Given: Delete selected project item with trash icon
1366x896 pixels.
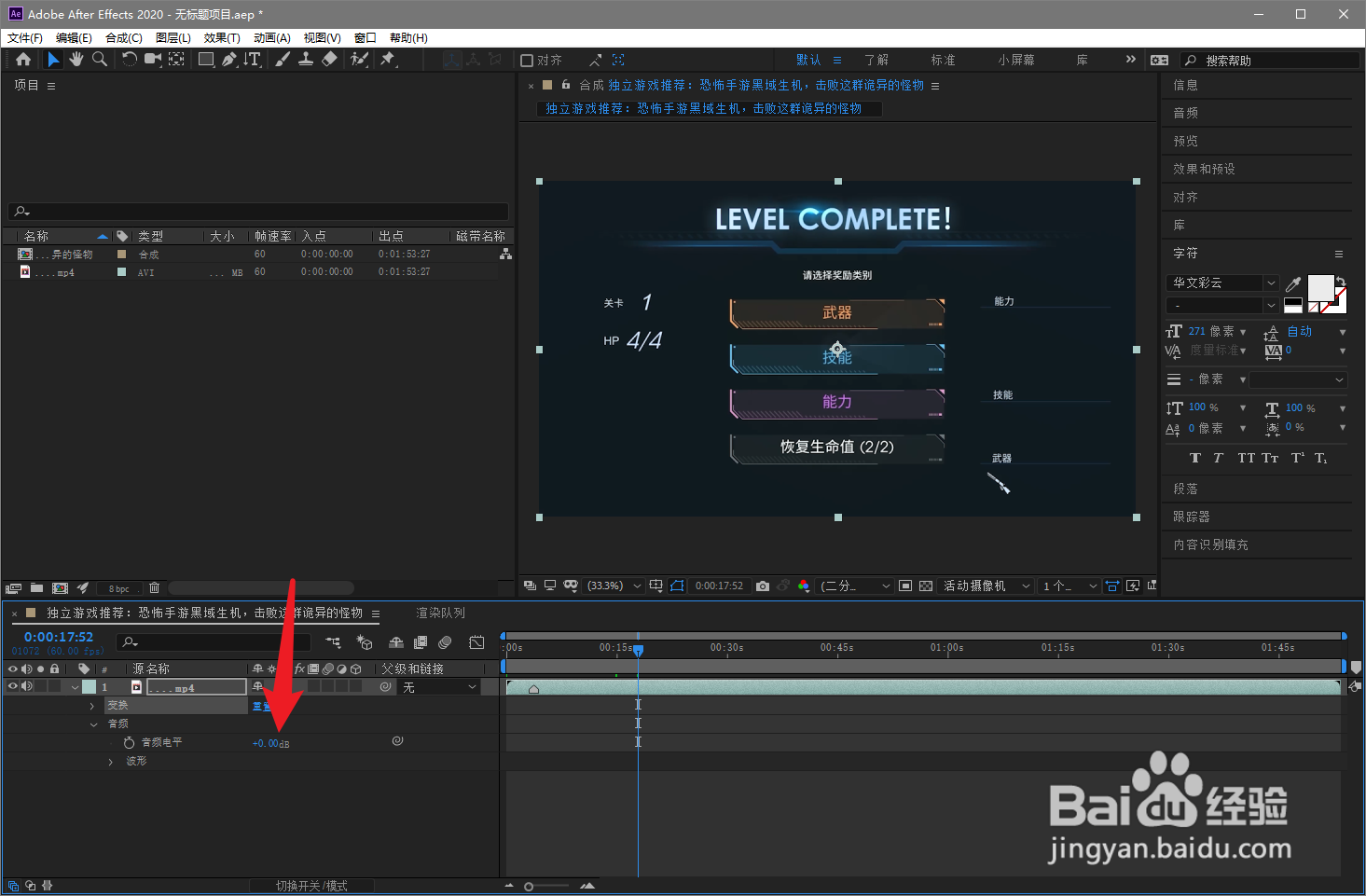Looking at the screenshot, I should point(155,588).
